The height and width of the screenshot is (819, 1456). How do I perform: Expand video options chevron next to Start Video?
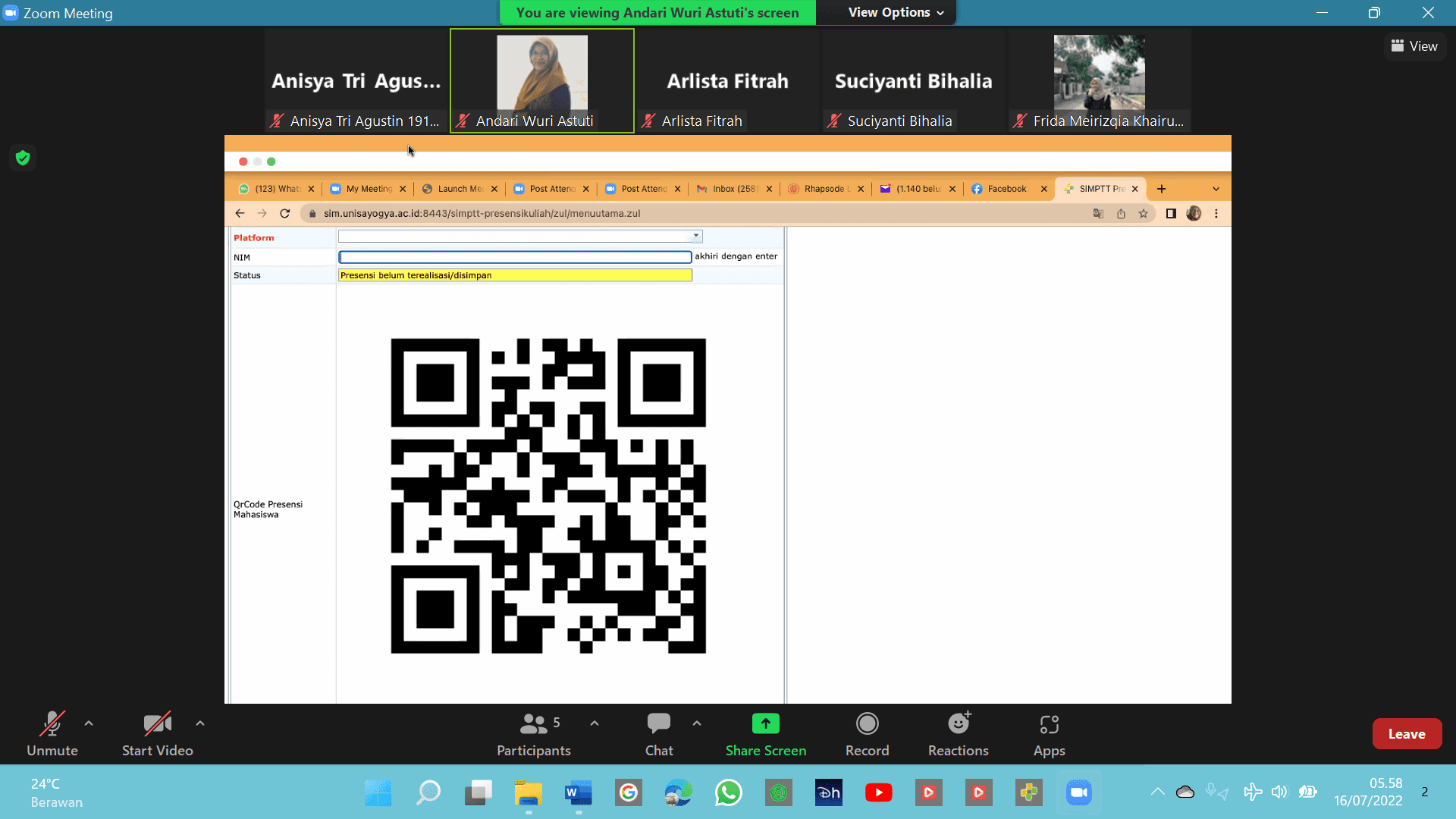(200, 723)
